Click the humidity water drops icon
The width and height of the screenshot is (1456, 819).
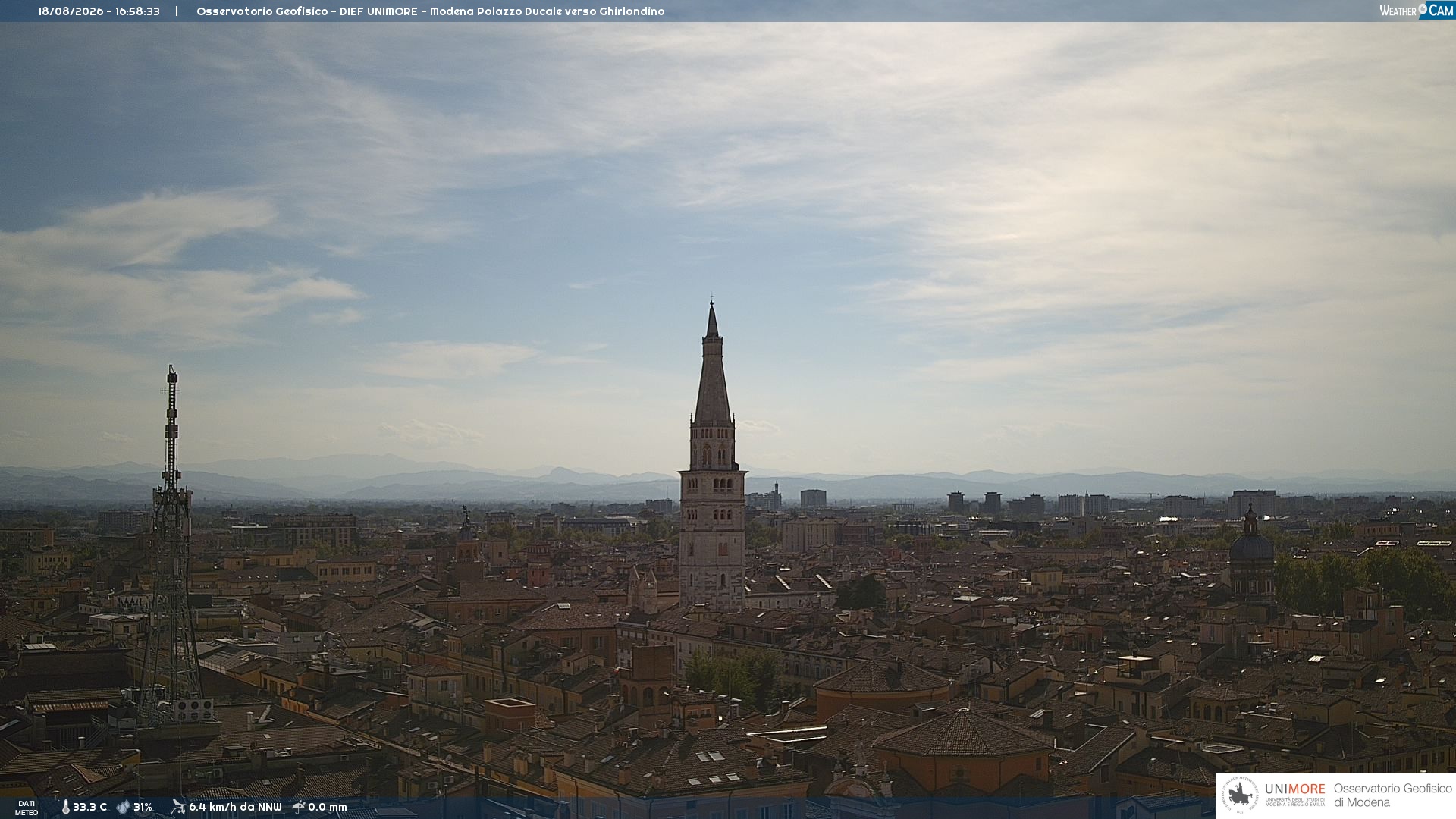click(x=123, y=807)
